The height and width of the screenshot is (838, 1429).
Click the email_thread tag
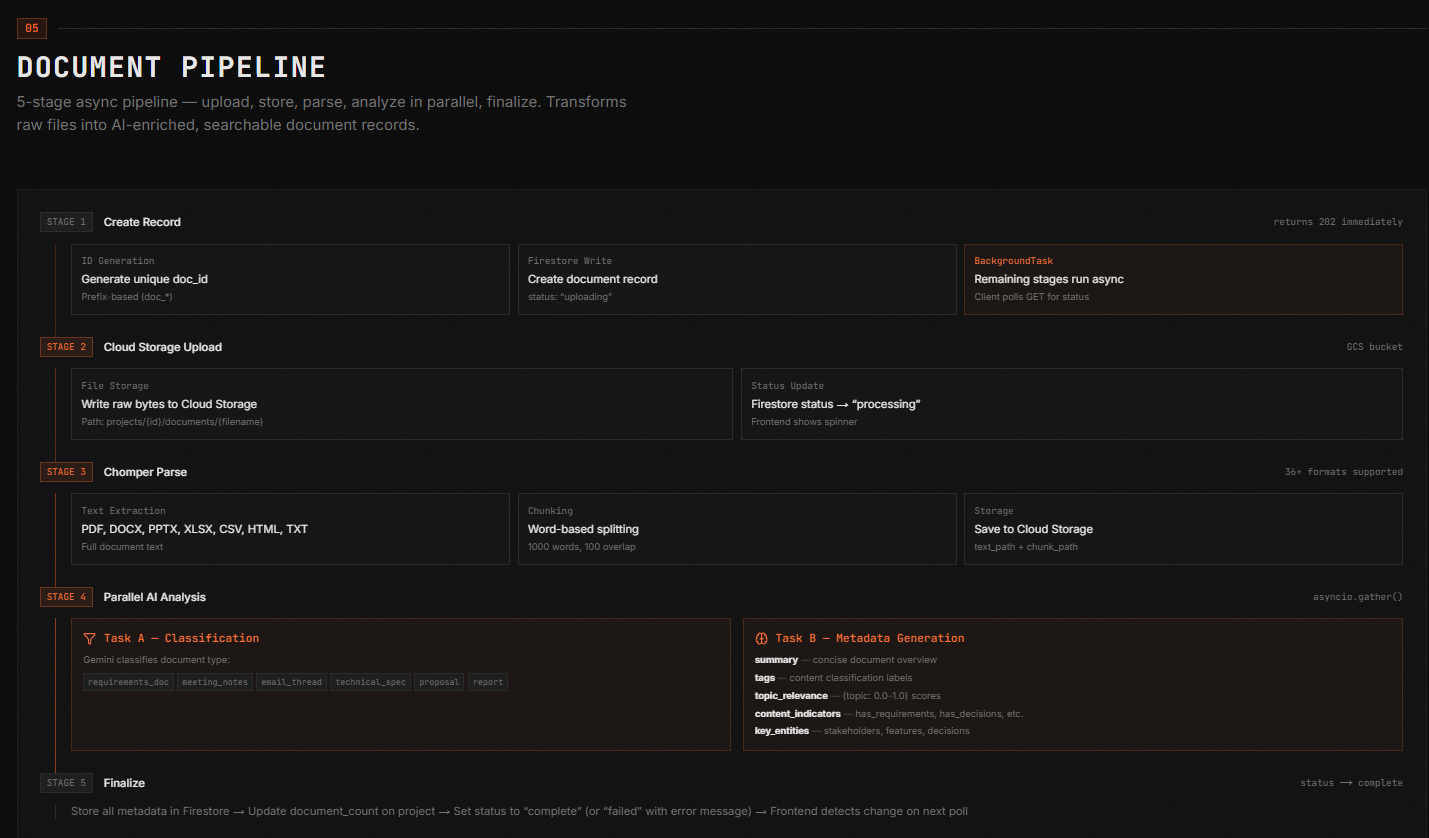[x=292, y=682]
